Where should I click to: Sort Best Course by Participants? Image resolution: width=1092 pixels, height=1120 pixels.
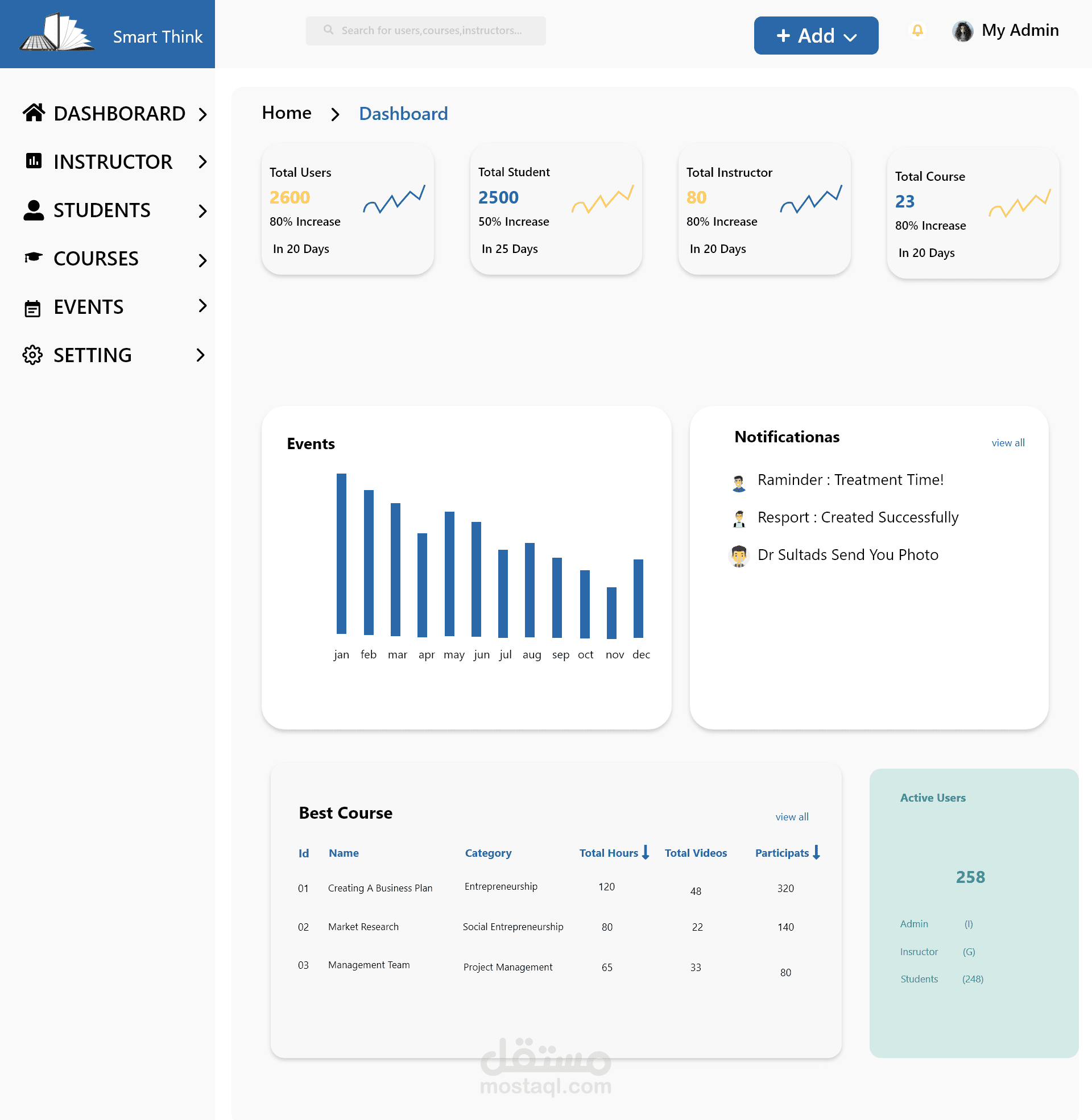[817, 852]
